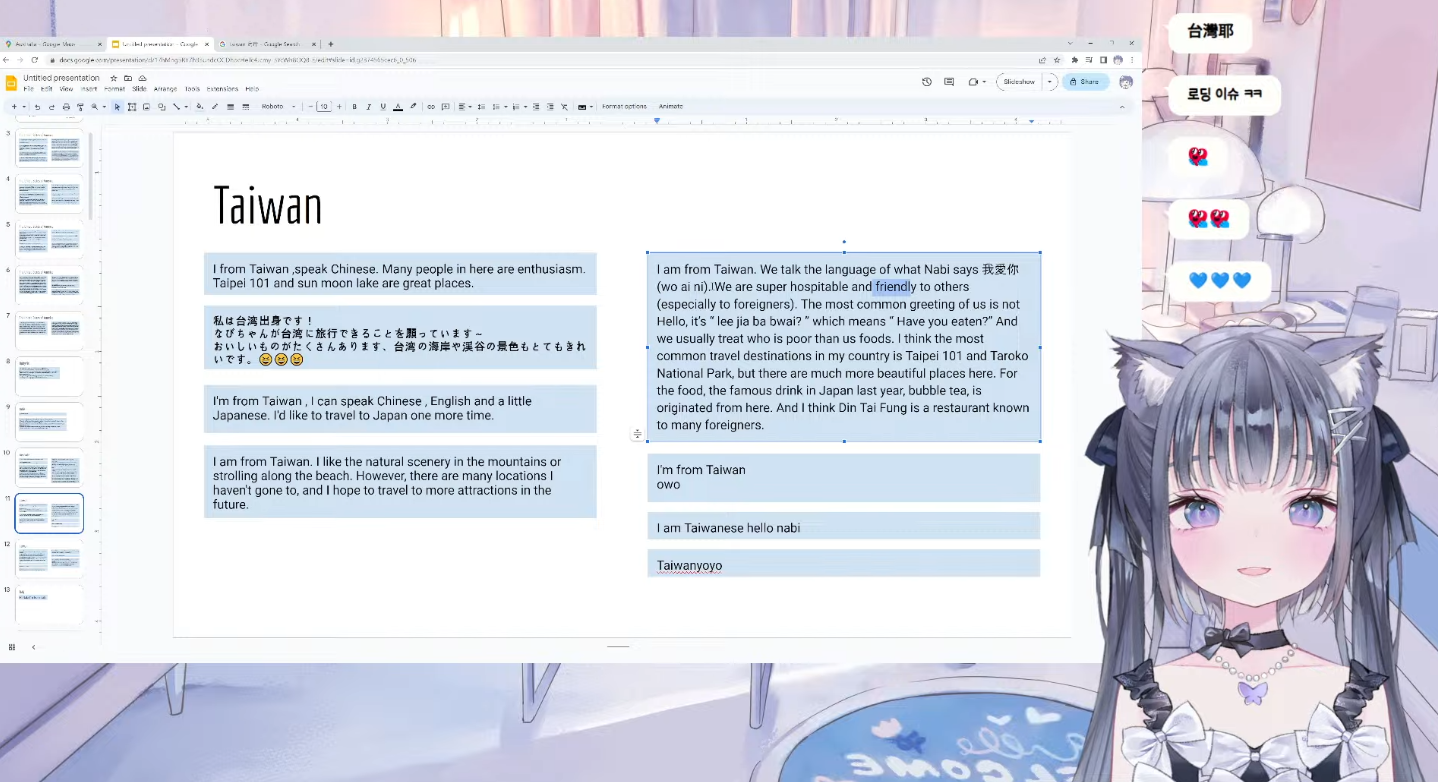Click the increase indent icon

pos(550,106)
